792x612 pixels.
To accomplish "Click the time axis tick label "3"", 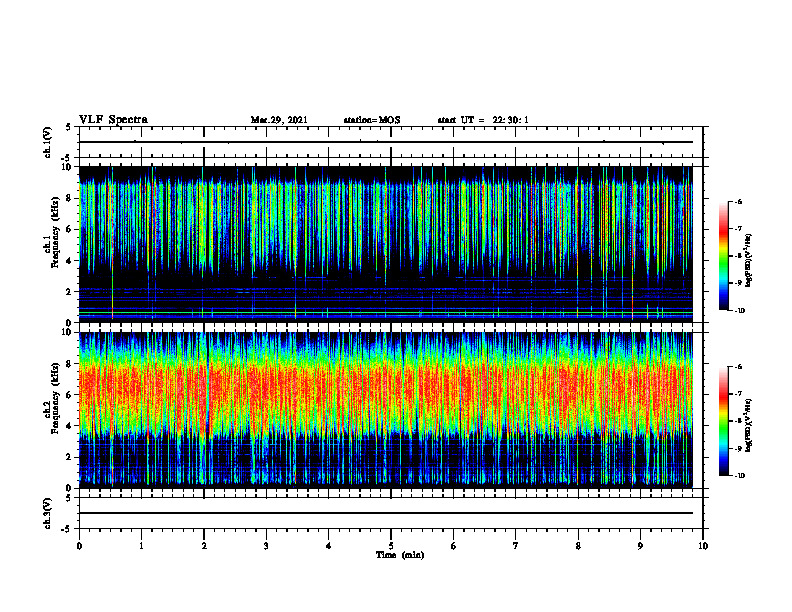I will (x=266, y=546).
